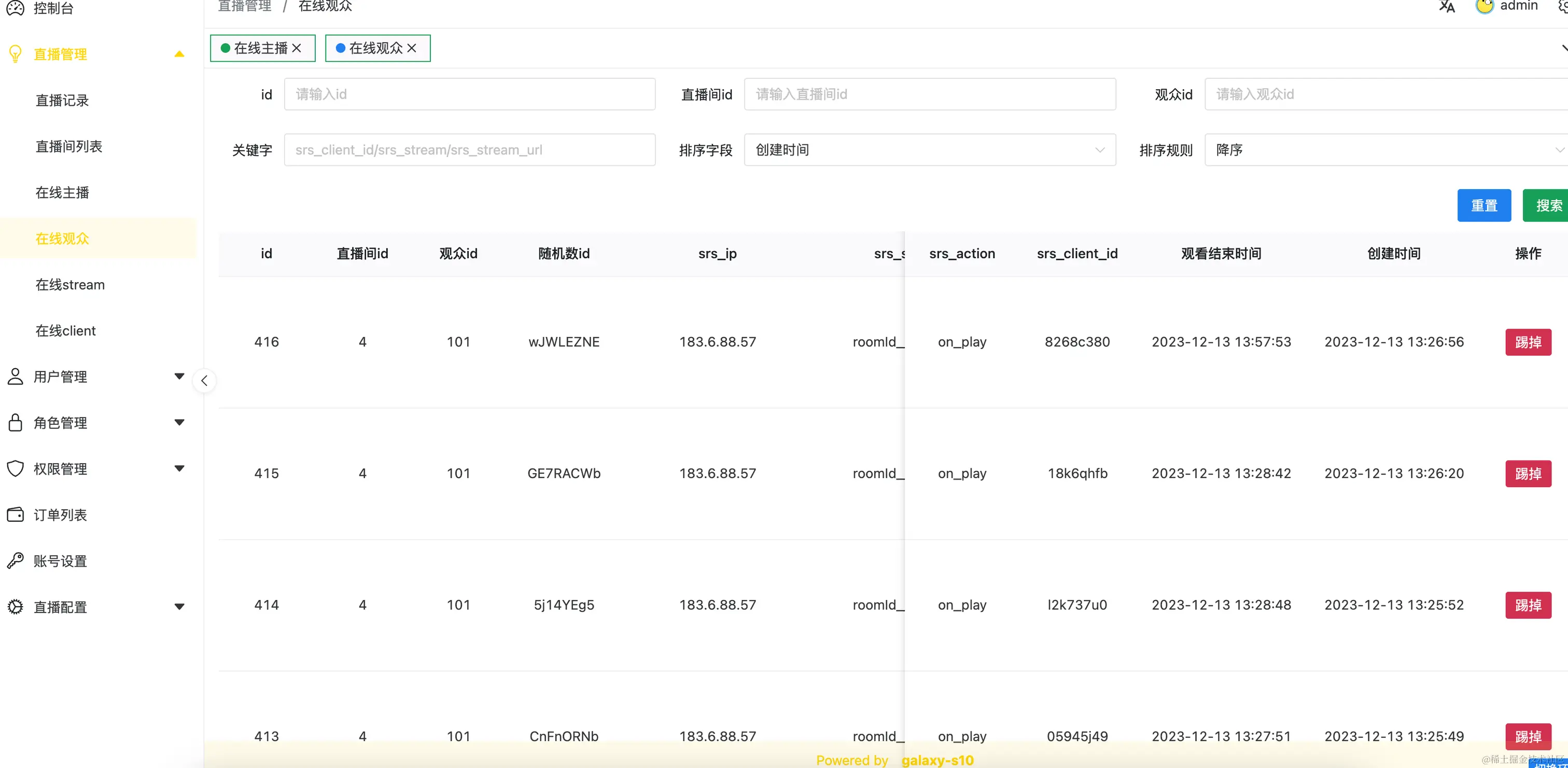This screenshot has height=768, width=1568.
Task: Switch to the 在线观众 tab
Action: (x=377, y=48)
